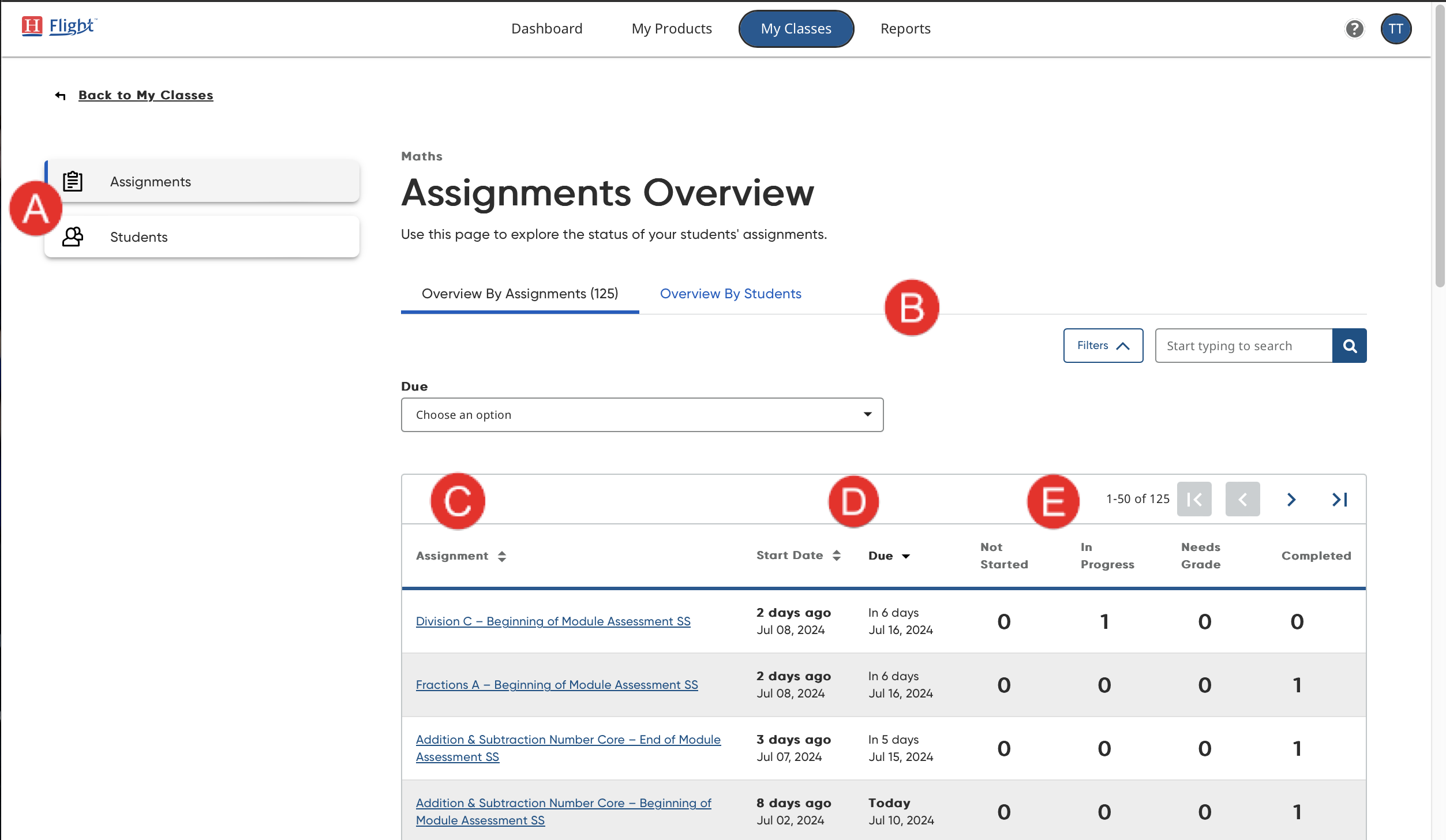Click Back to My Classes link
Image resolution: width=1446 pixels, height=840 pixels.
[145, 95]
